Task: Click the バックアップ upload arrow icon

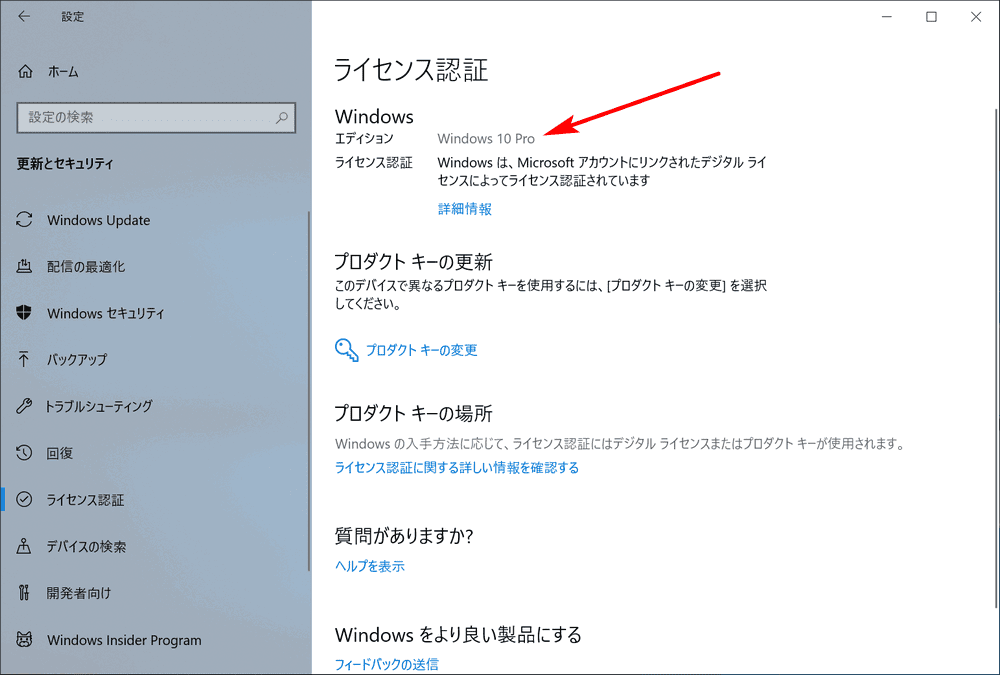Action: [24, 359]
